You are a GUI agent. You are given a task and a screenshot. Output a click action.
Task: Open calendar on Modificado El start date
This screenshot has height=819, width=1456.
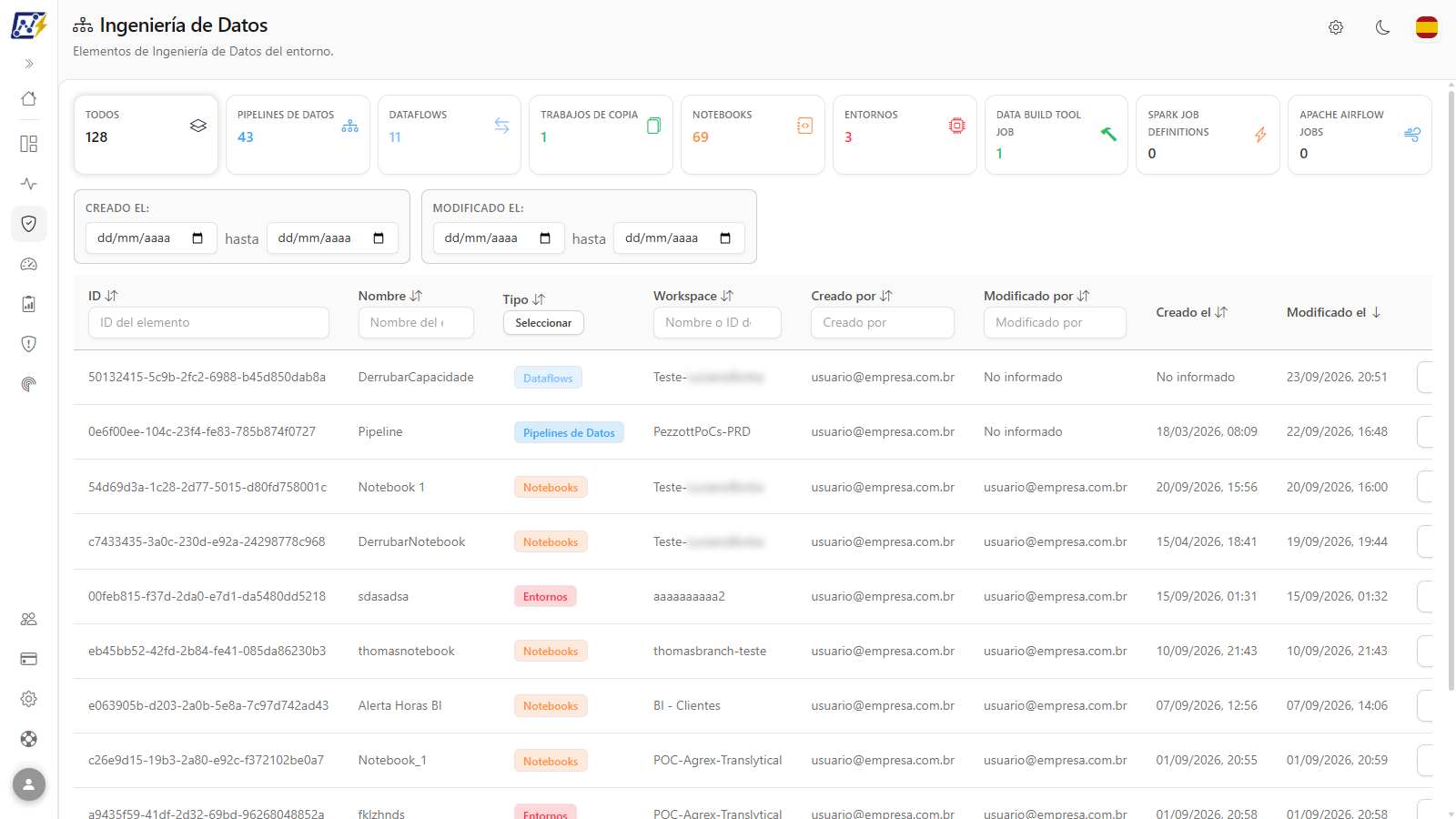[x=545, y=238]
